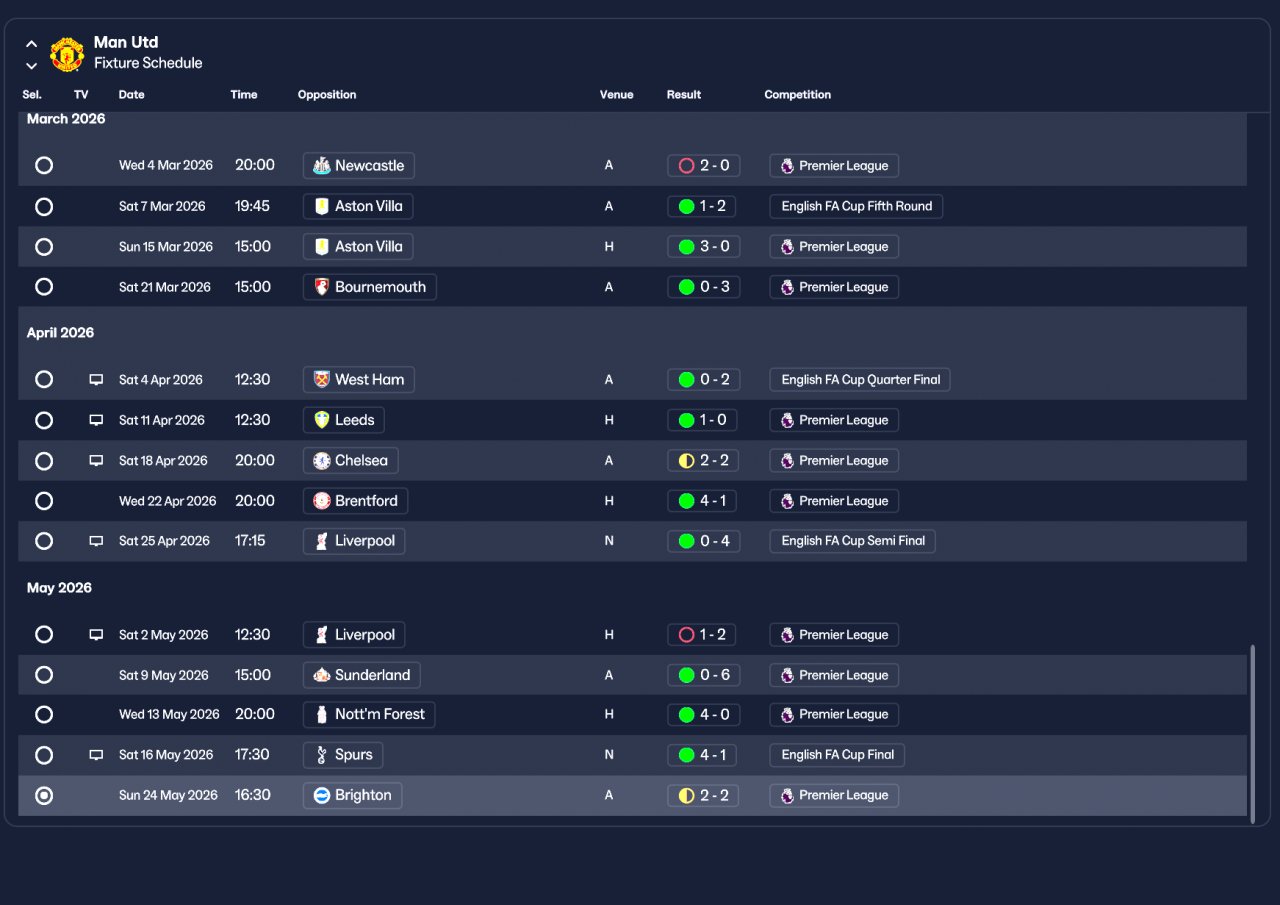The image size is (1280, 905).
Task: Click Premier League logo on Brentford row
Action: tap(787, 501)
